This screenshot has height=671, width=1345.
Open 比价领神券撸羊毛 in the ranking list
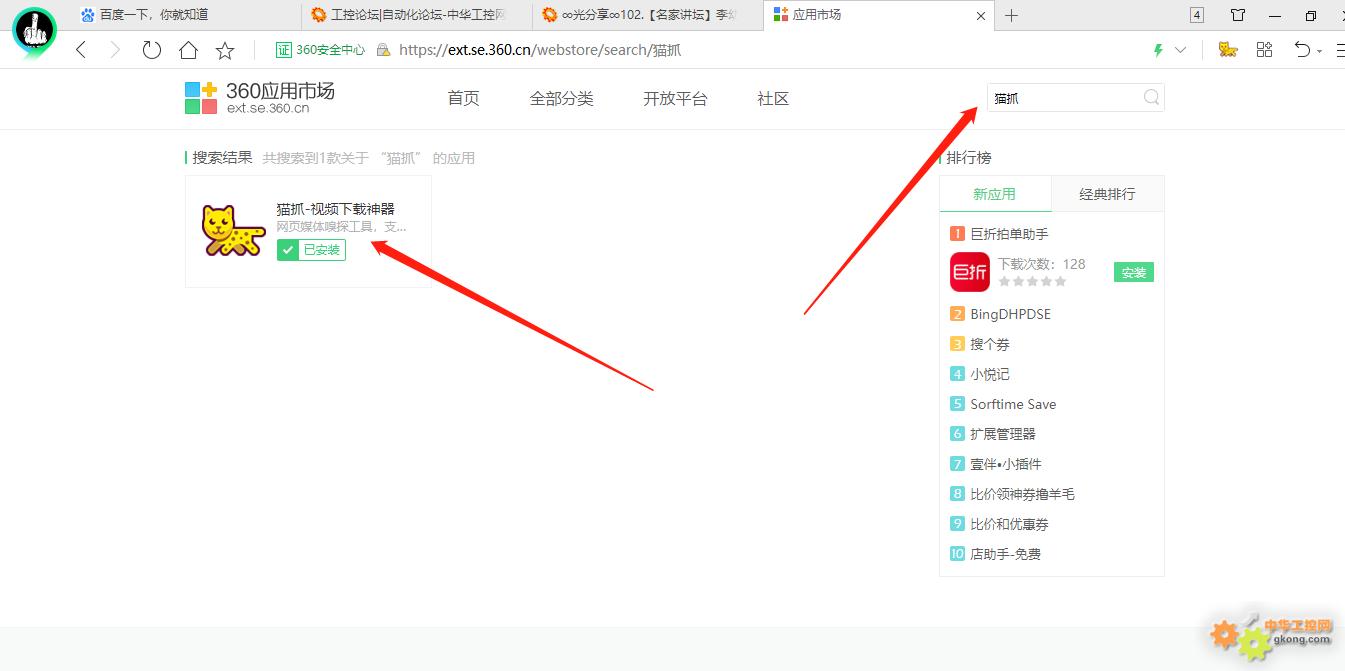1022,494
